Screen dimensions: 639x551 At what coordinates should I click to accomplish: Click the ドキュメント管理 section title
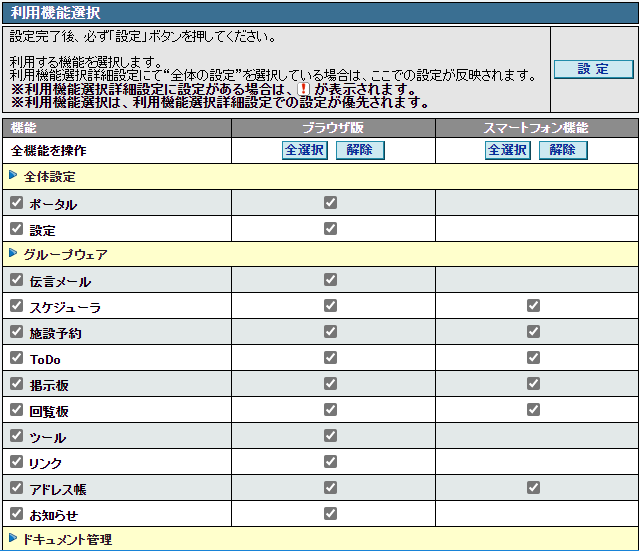tap(67, 540)
